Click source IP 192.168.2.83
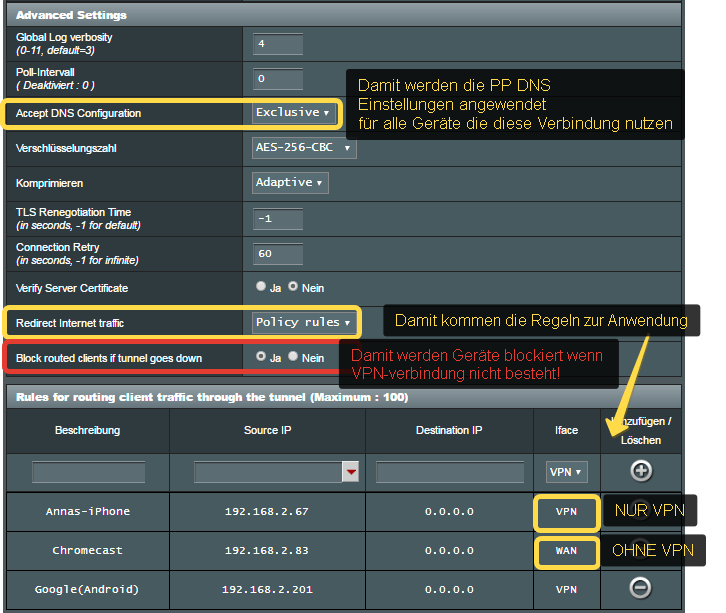 coord(267,550)
